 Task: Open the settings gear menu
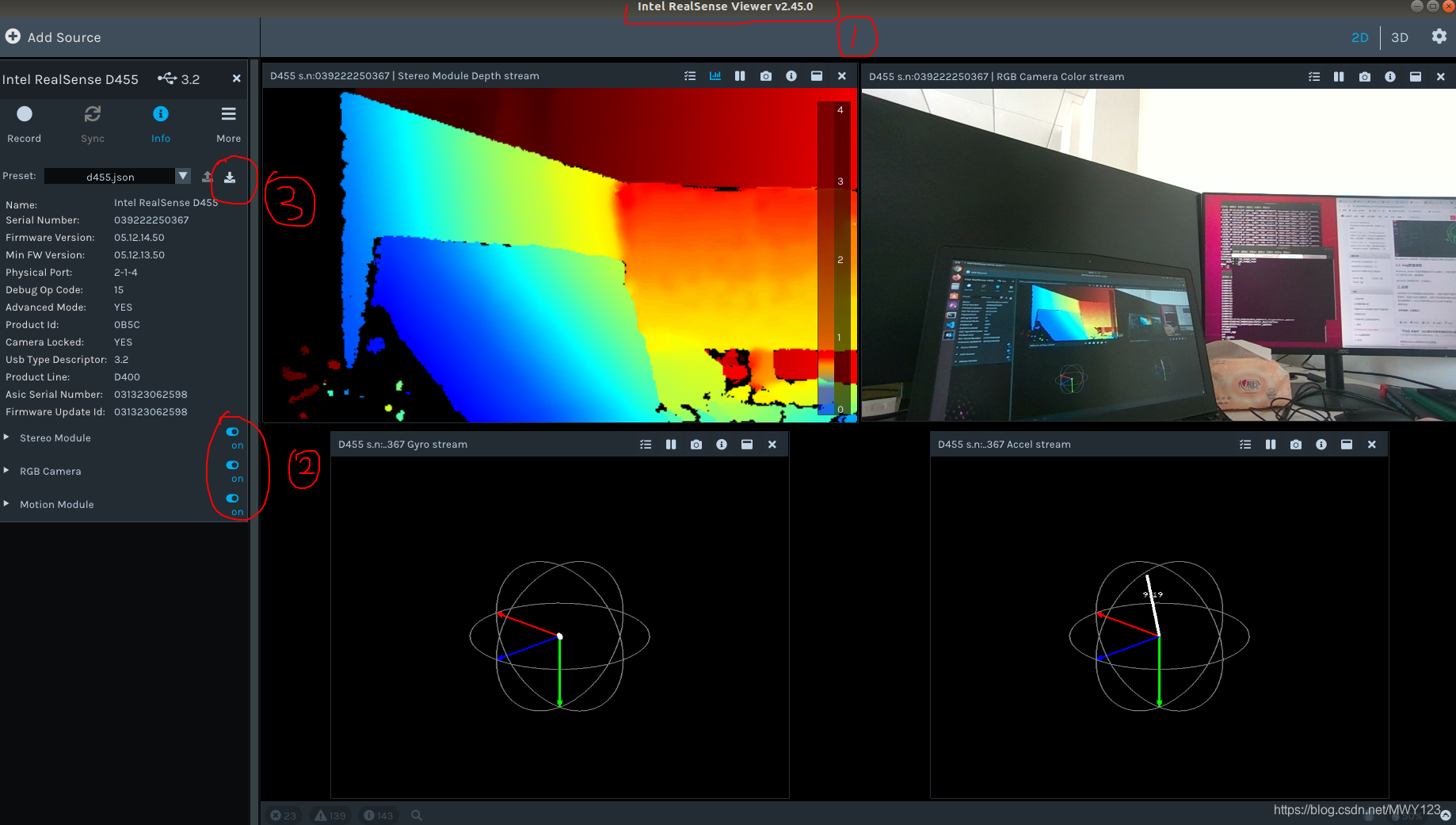[1439, 36]
